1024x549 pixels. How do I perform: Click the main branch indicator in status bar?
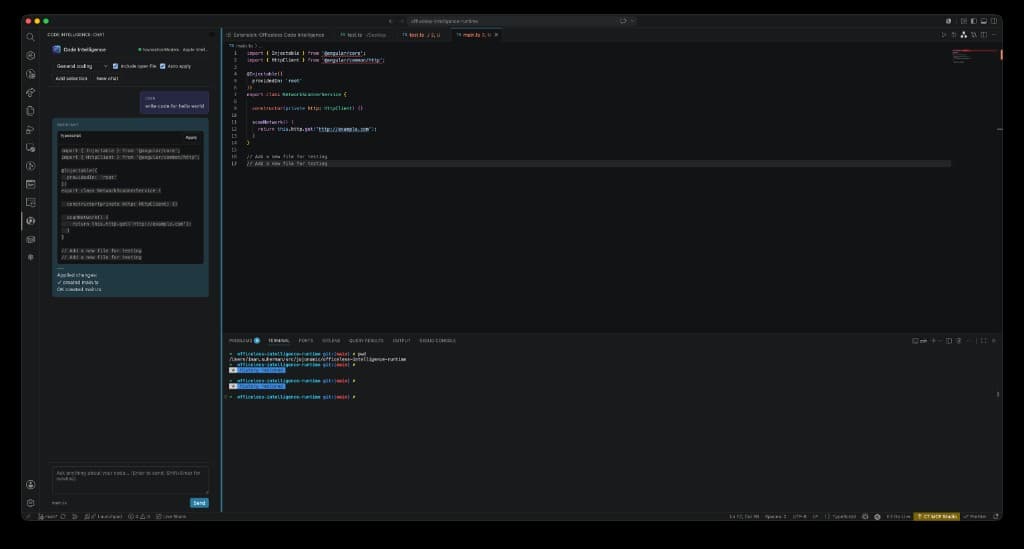[x=48, y=516]
